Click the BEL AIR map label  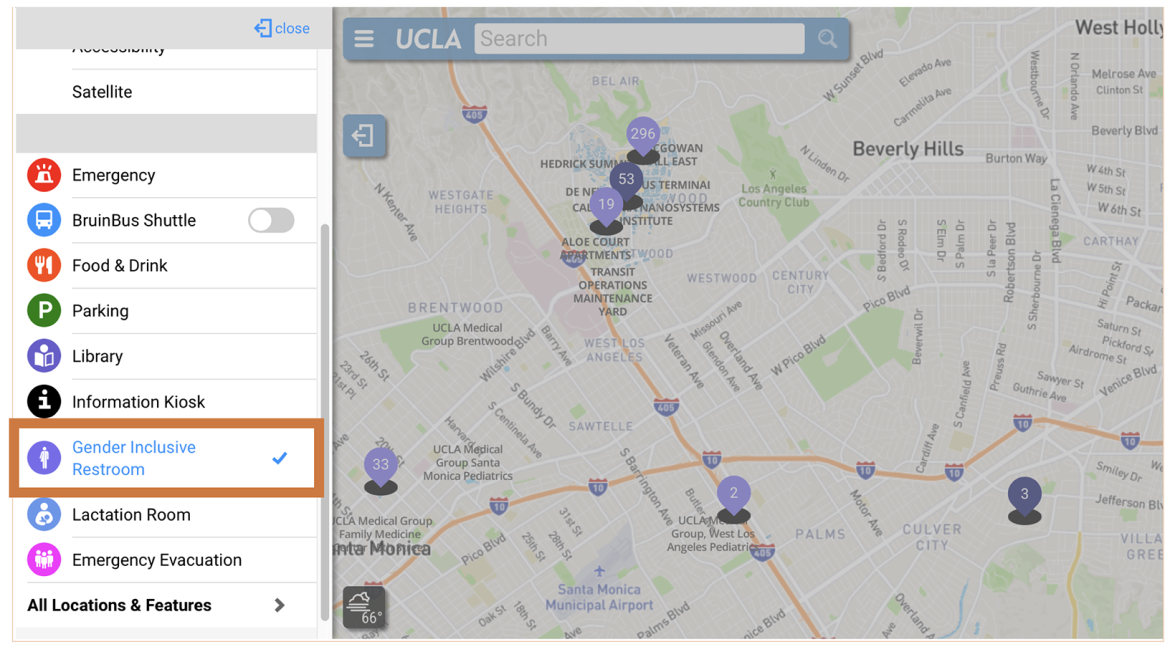coord(616,81)
